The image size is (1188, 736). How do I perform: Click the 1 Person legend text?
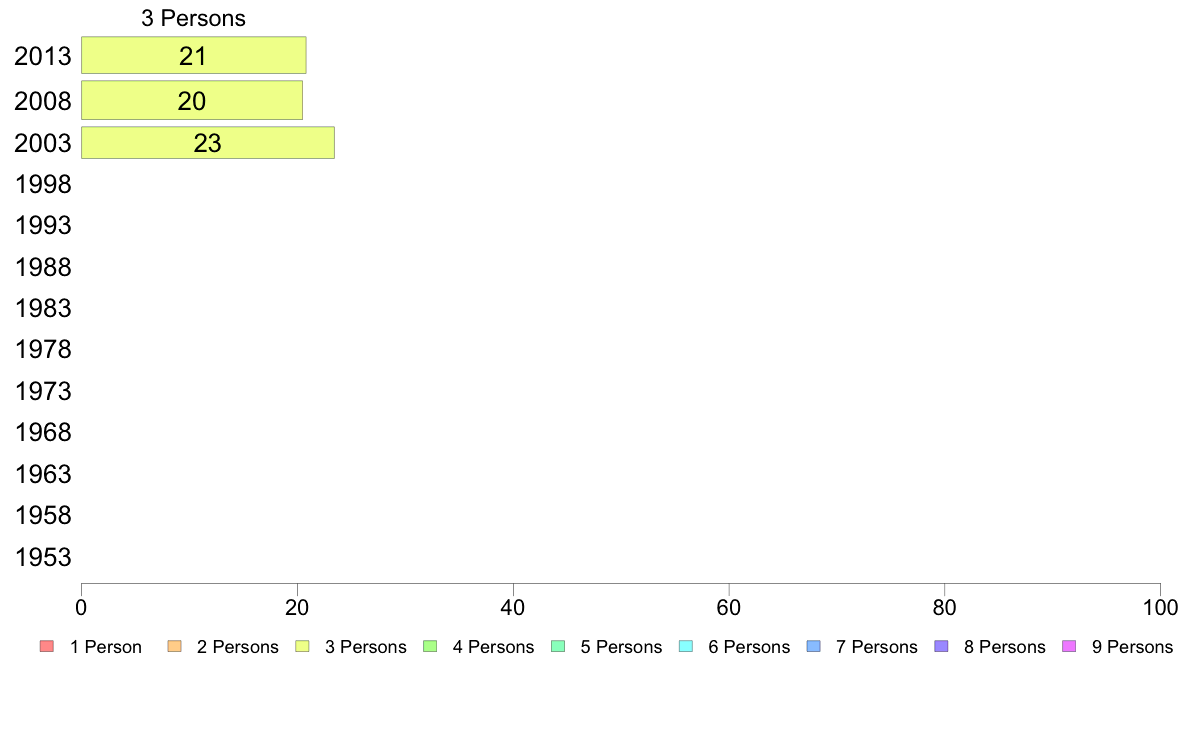106,647
